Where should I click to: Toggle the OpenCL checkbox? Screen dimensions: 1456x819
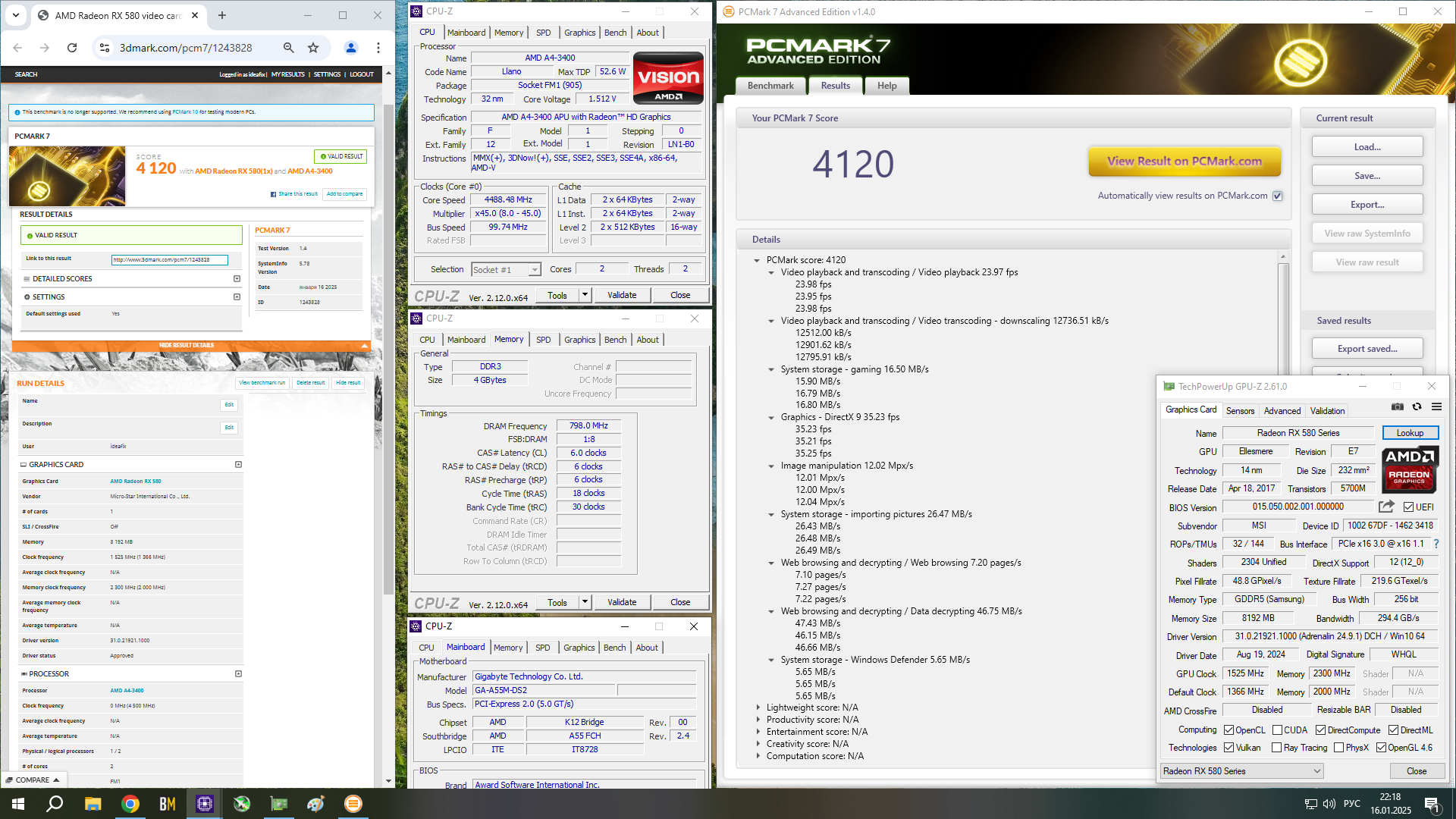pos(1228,730)
